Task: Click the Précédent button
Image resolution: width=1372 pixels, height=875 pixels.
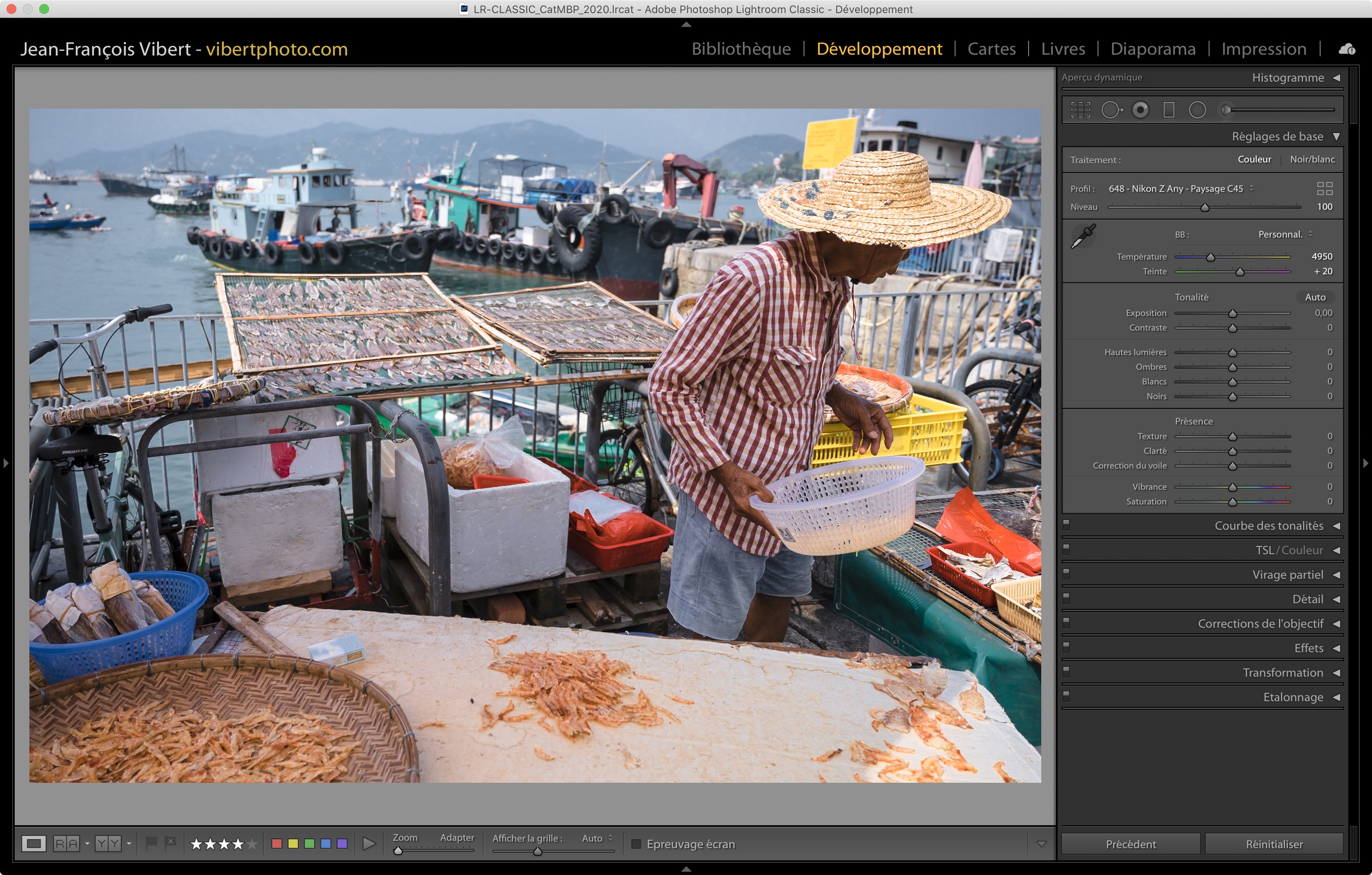Action: click(1130, 844)
